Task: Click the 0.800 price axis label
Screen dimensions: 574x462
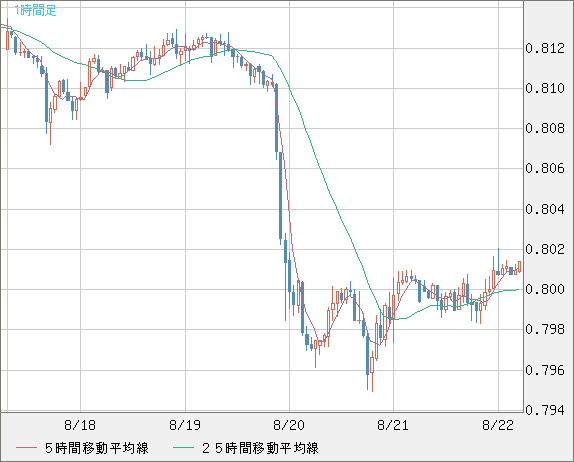Action: click(545, 289)
